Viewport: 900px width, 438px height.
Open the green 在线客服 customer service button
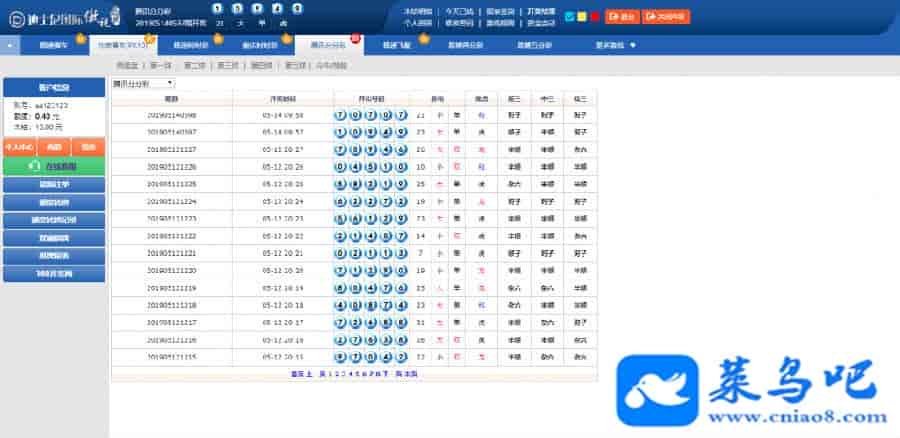53,166
